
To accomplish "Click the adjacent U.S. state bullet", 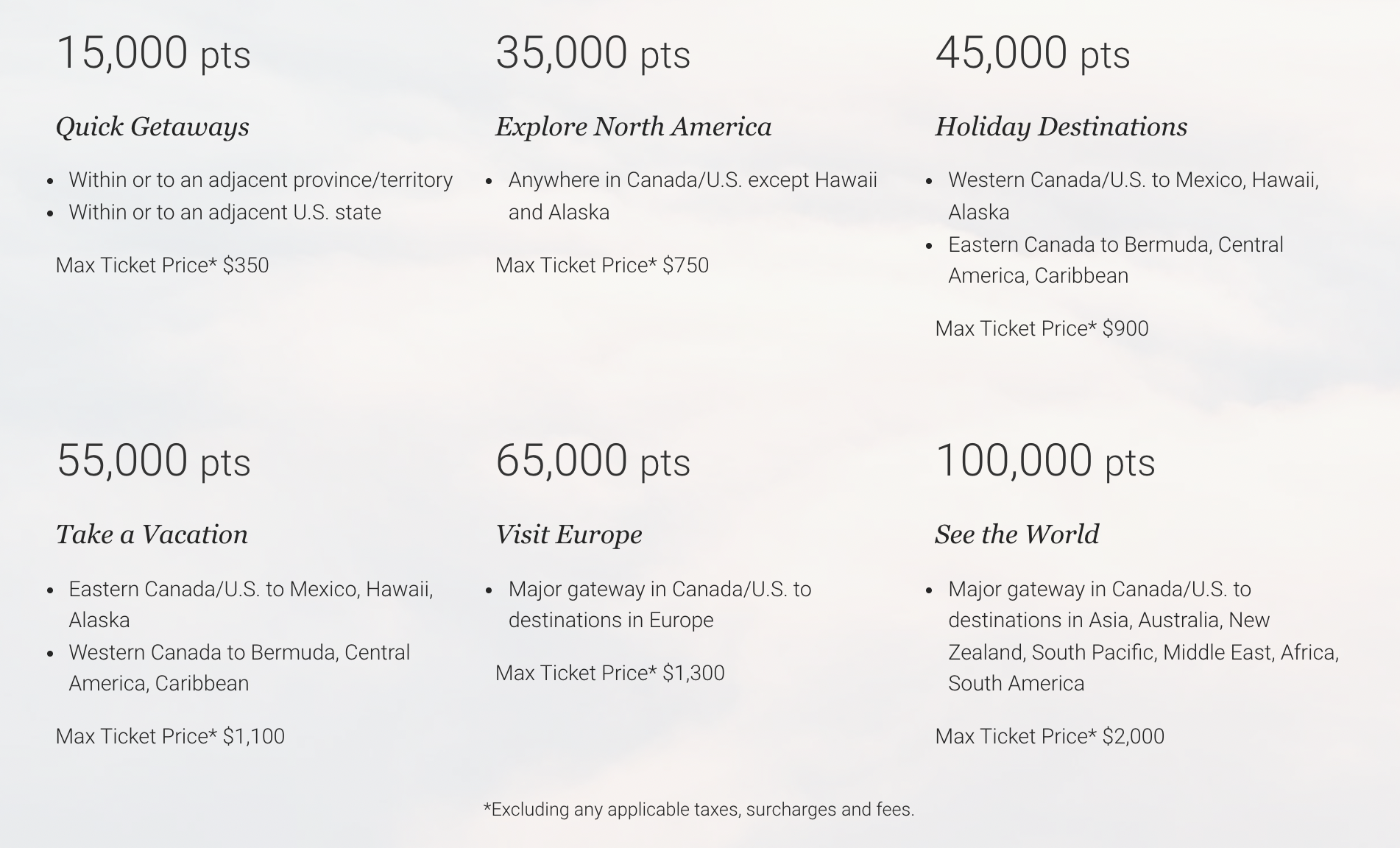I will [x=225, y=212].
